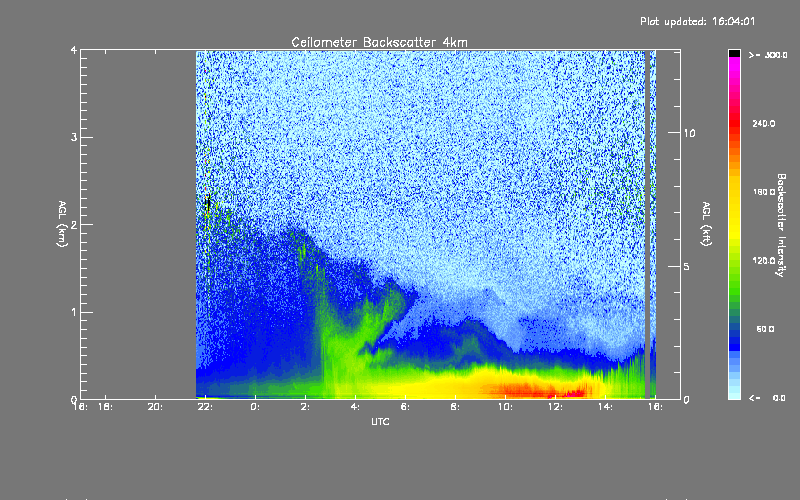Screen dimensions: 800x500
Task: Click the '60.0' colorbar value
Action: pyautogui.click(x=765, y=329)
